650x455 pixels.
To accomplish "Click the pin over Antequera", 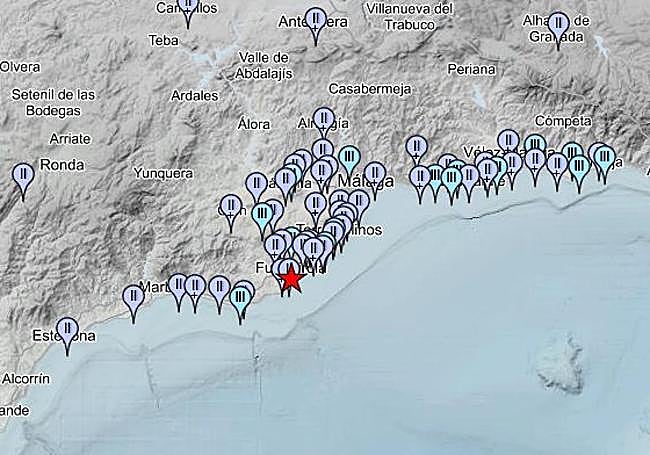I will tap(316, 20).
